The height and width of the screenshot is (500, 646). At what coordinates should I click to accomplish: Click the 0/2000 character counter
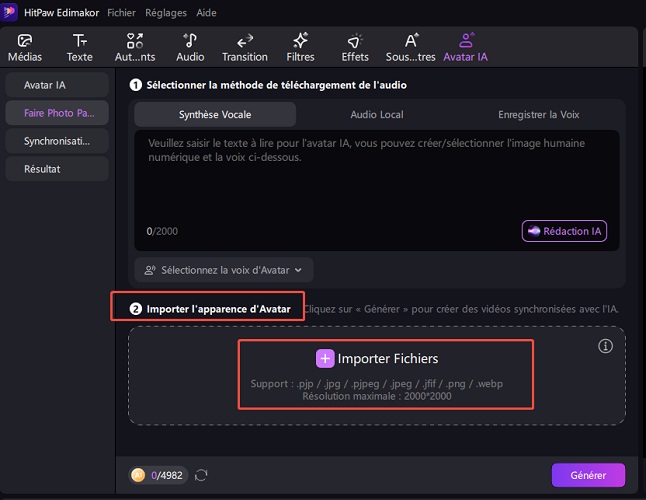pos(162,231)
